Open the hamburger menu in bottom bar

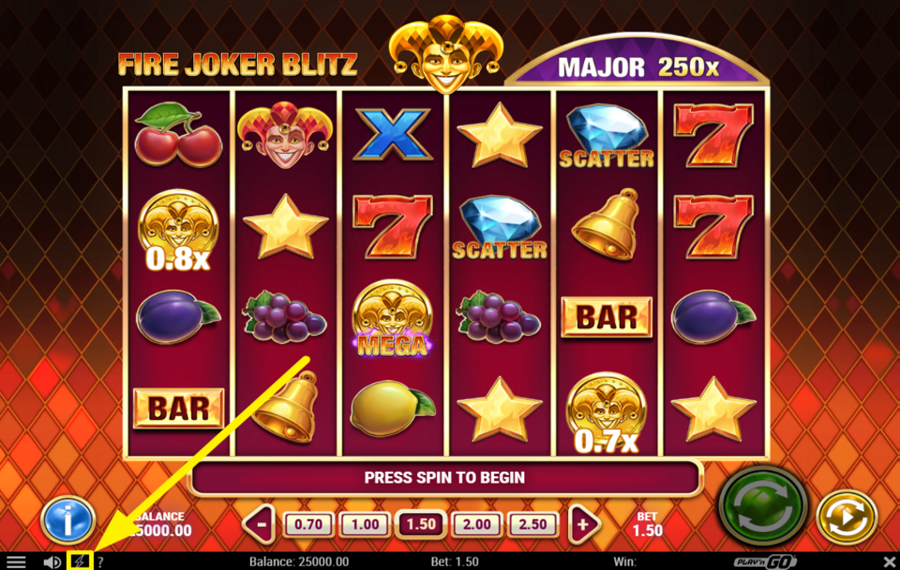(x=15, y=562)
